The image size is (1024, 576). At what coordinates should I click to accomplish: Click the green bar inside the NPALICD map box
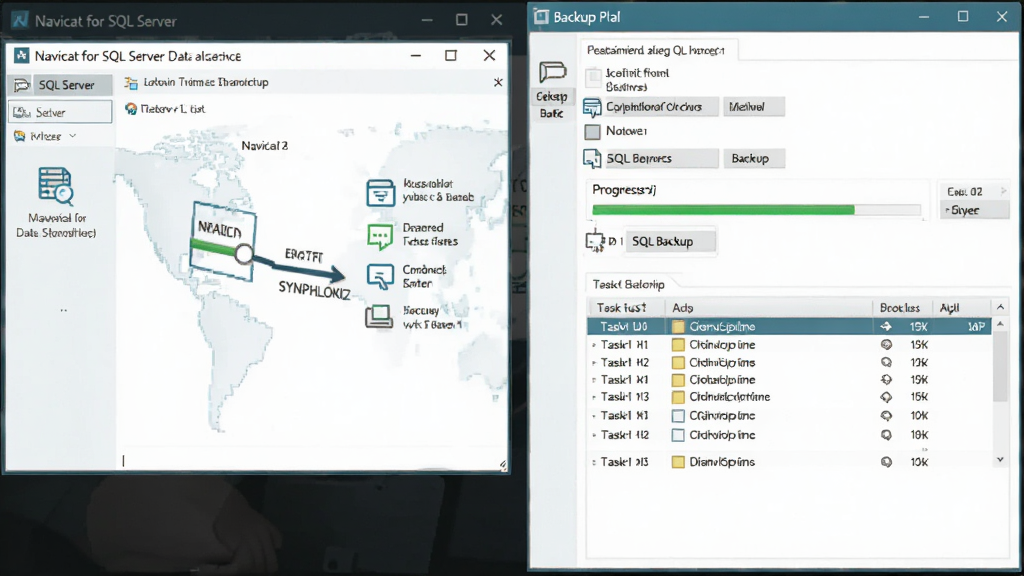tap(213, 248)
